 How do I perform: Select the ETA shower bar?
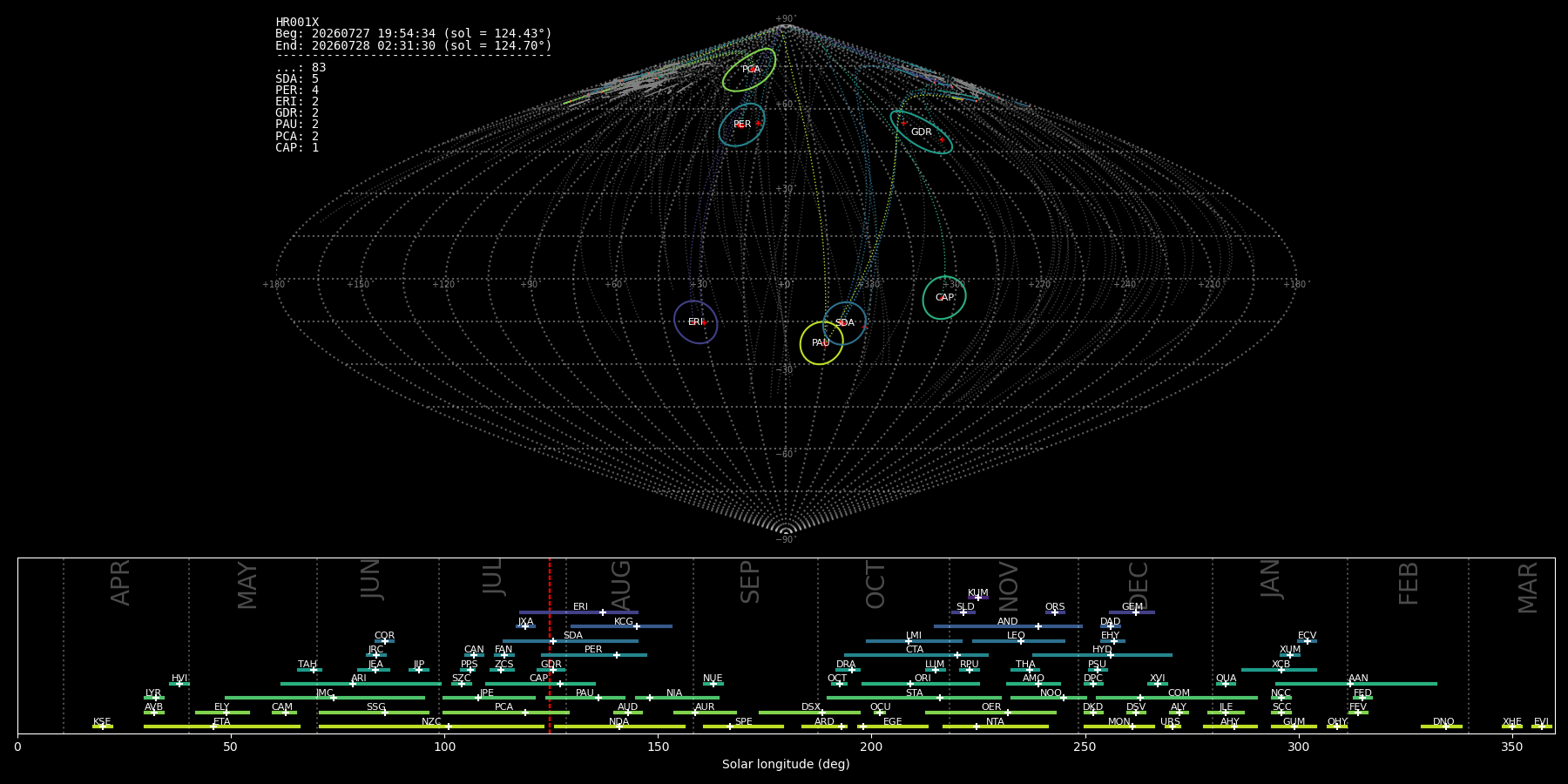[222, 727]
